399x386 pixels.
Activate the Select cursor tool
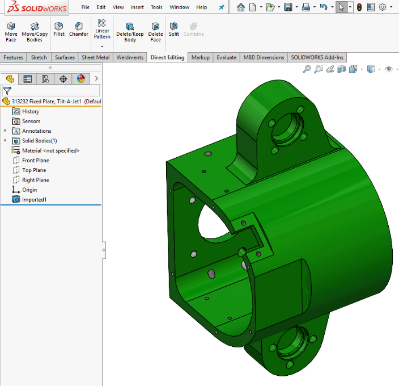[341, 7]
